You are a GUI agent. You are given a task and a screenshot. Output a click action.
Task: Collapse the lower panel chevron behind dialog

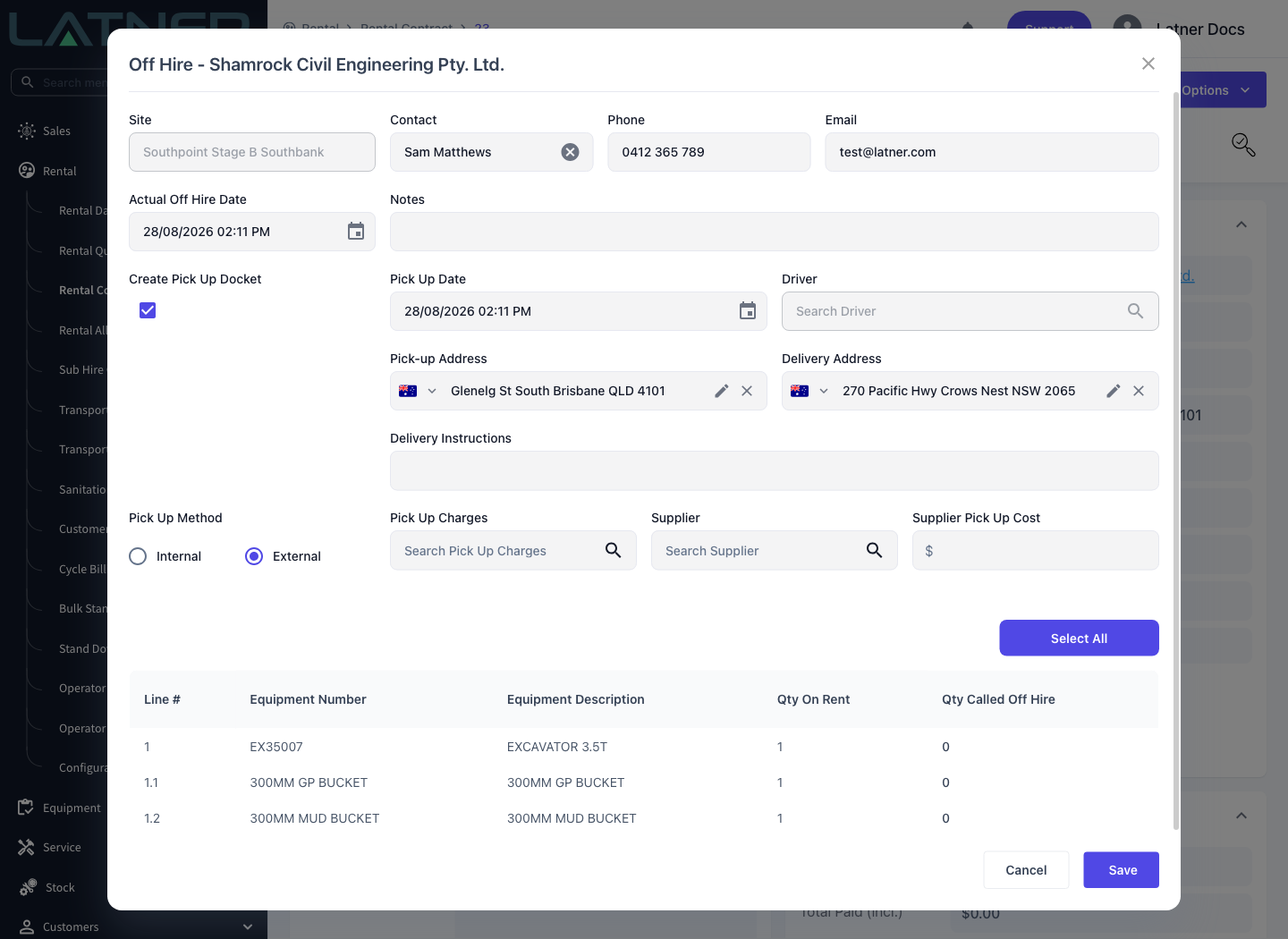[1241, 816]
